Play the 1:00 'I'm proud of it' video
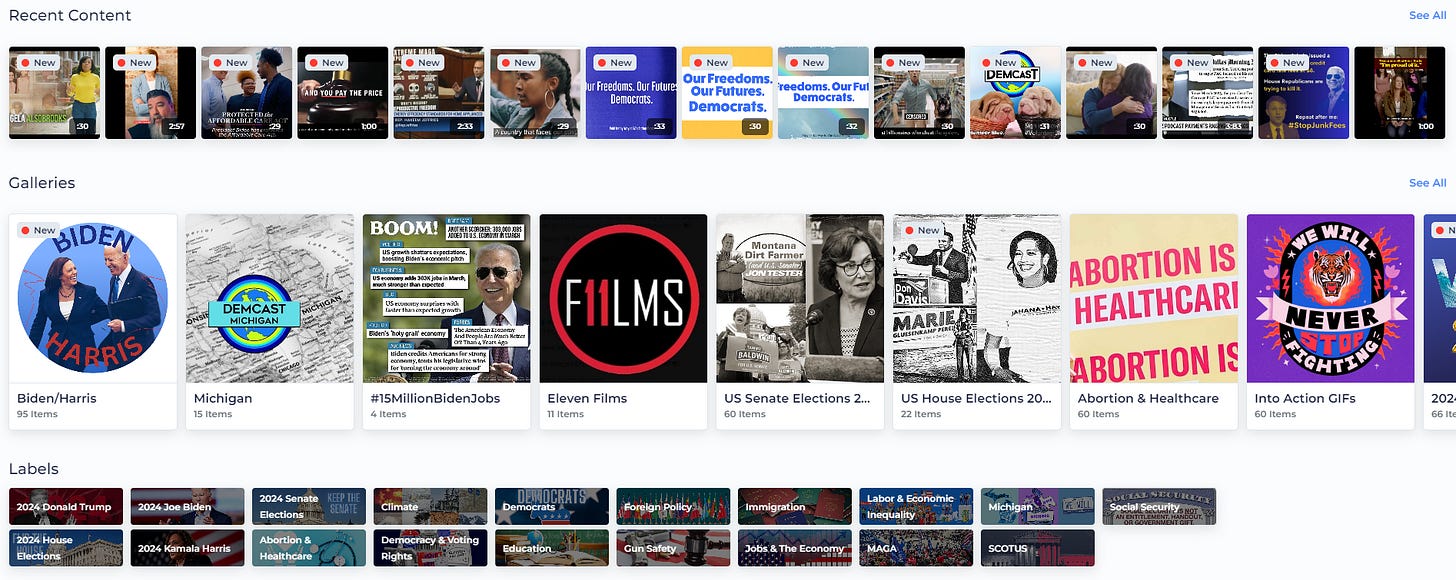The height and width of the screenshot is (580, 1456). pyautogui.click(x=1398, y=93)
